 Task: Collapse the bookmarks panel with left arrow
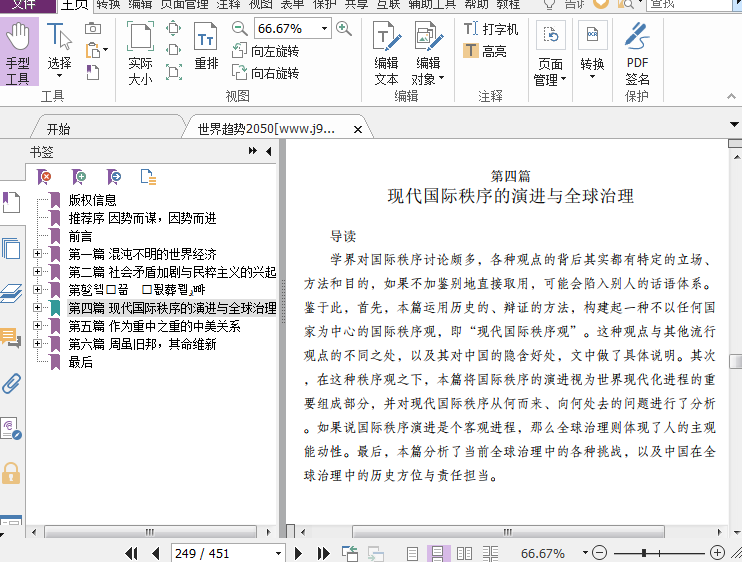(269, 151)
